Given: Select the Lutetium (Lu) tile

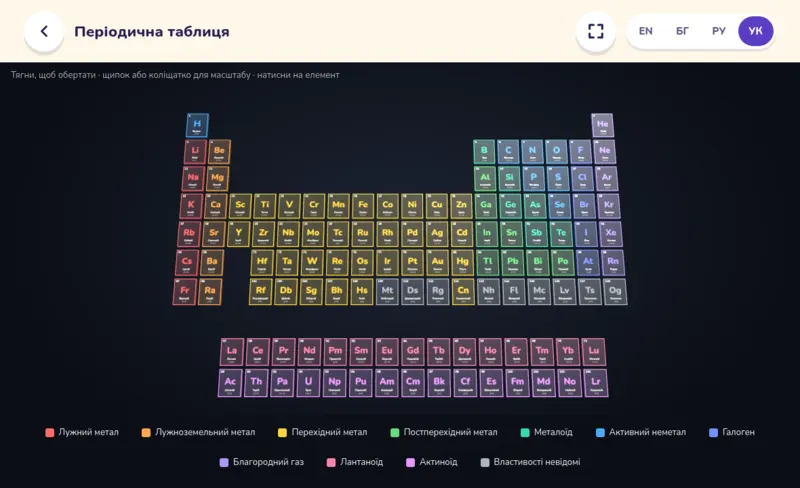Looking at the screenshot, I should click(594, 352).
